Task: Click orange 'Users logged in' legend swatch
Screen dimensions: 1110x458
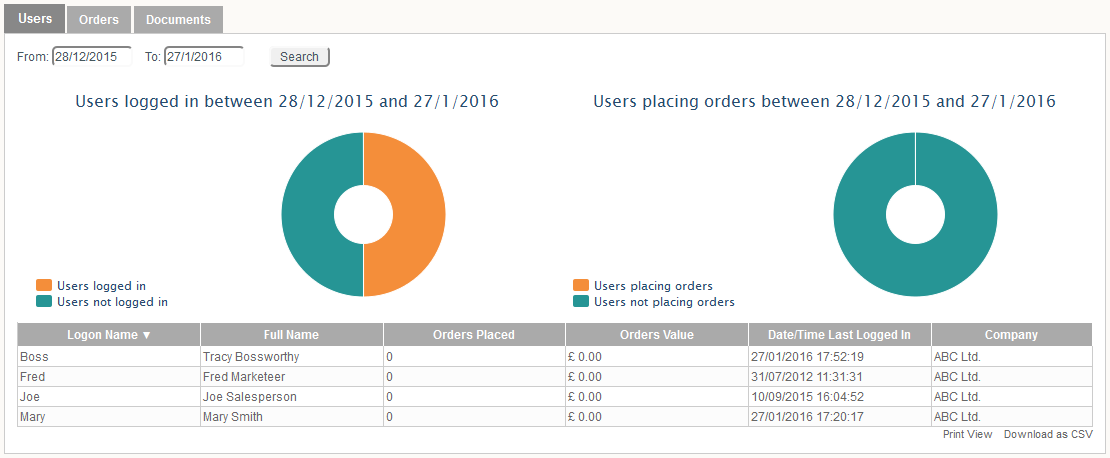Action: pyautogui.click(x=43, y=286)
